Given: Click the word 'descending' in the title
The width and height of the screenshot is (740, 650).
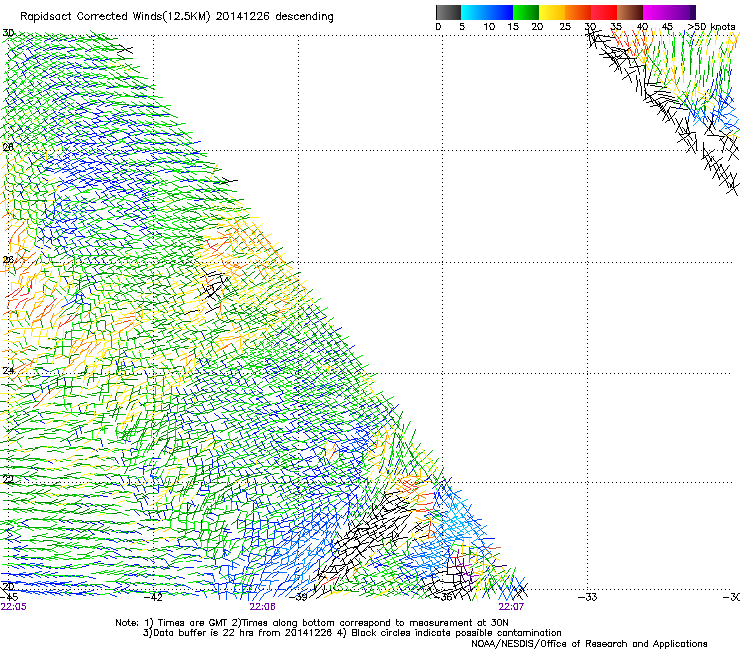Looking at the screenshot, I should coord(304,17).
